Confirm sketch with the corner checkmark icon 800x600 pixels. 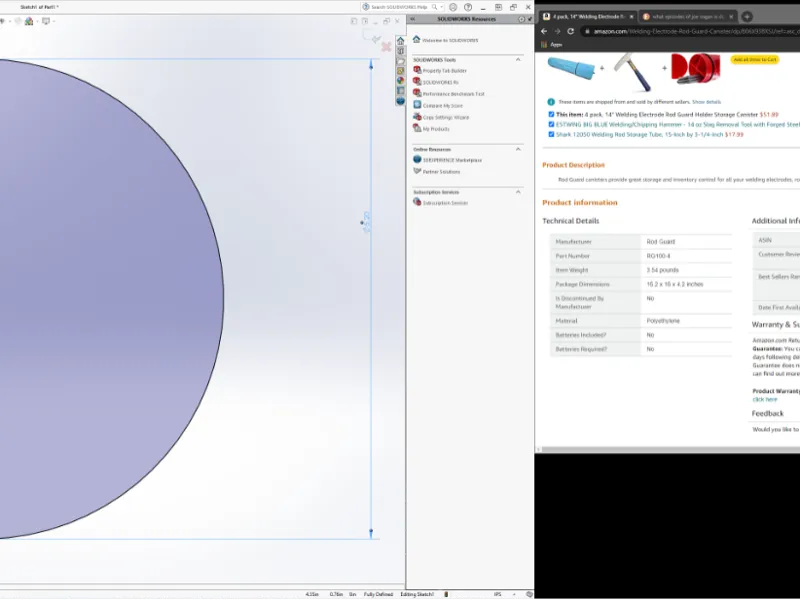coord(376,39)
